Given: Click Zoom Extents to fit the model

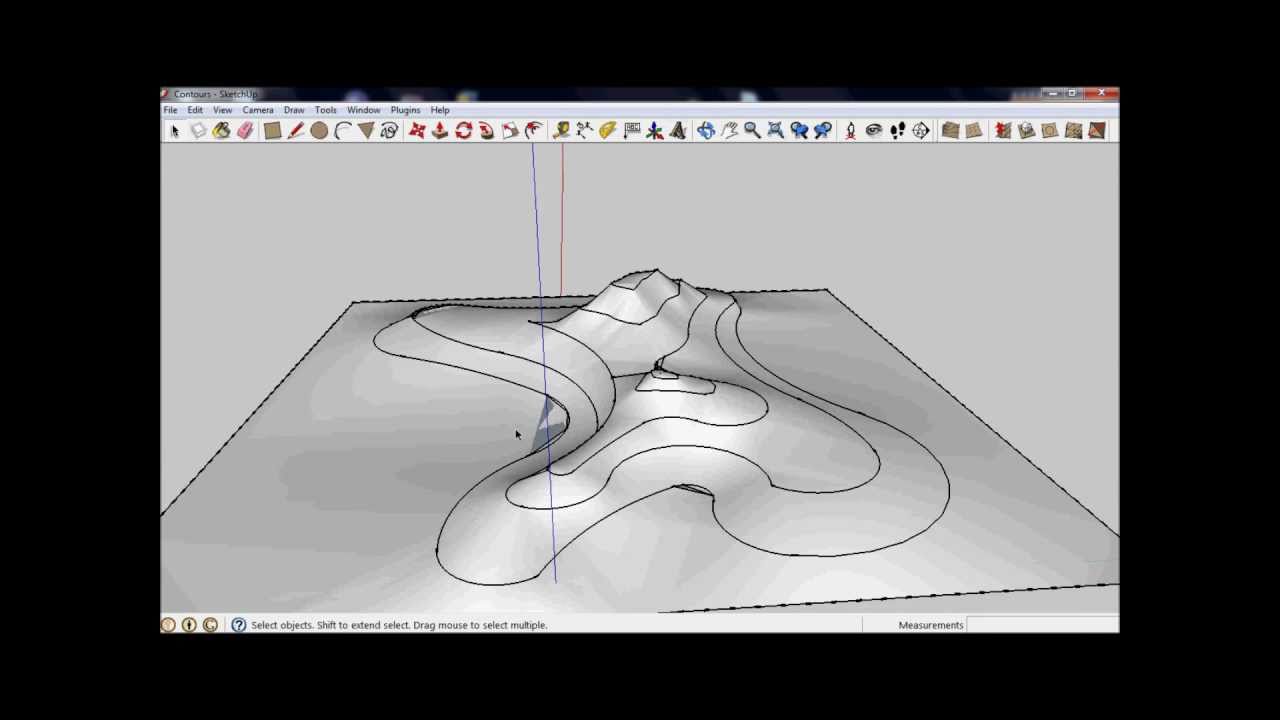Looking at the screenshot, I should [x=775, y=130].
